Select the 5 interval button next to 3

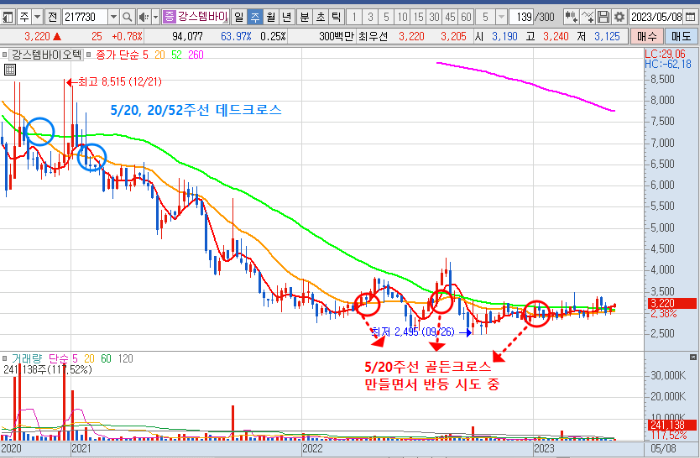[x=386, y=17]
